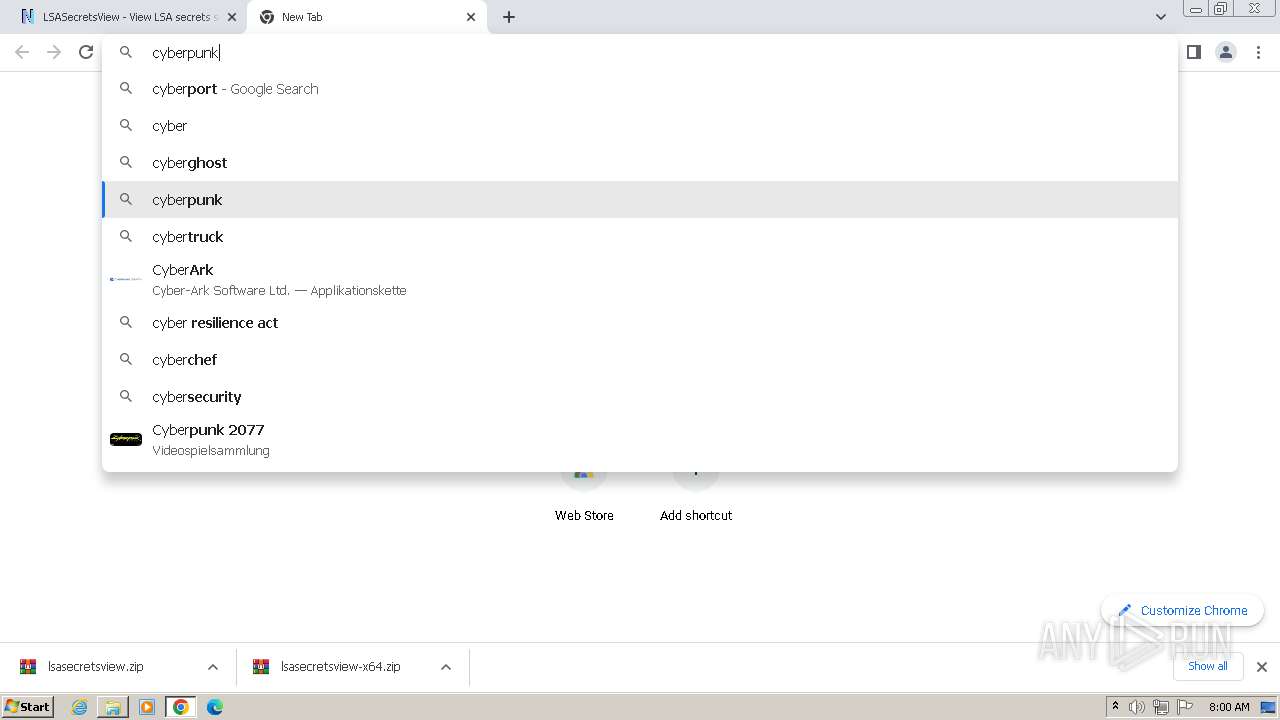This screenshot has width=1280, height=720.
Task: Choose the cyber resilience act suggestion
Action: (x=640, y=323)
